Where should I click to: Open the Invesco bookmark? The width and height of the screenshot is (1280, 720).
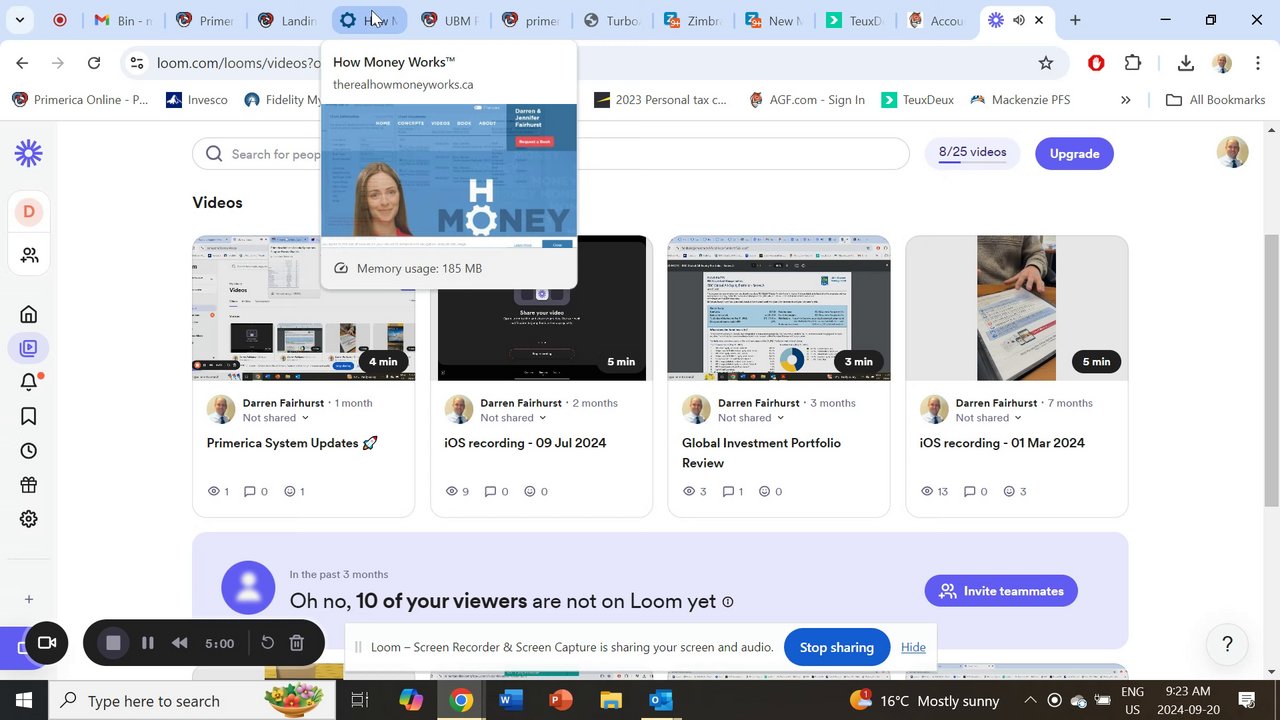(x=197, y=100)
